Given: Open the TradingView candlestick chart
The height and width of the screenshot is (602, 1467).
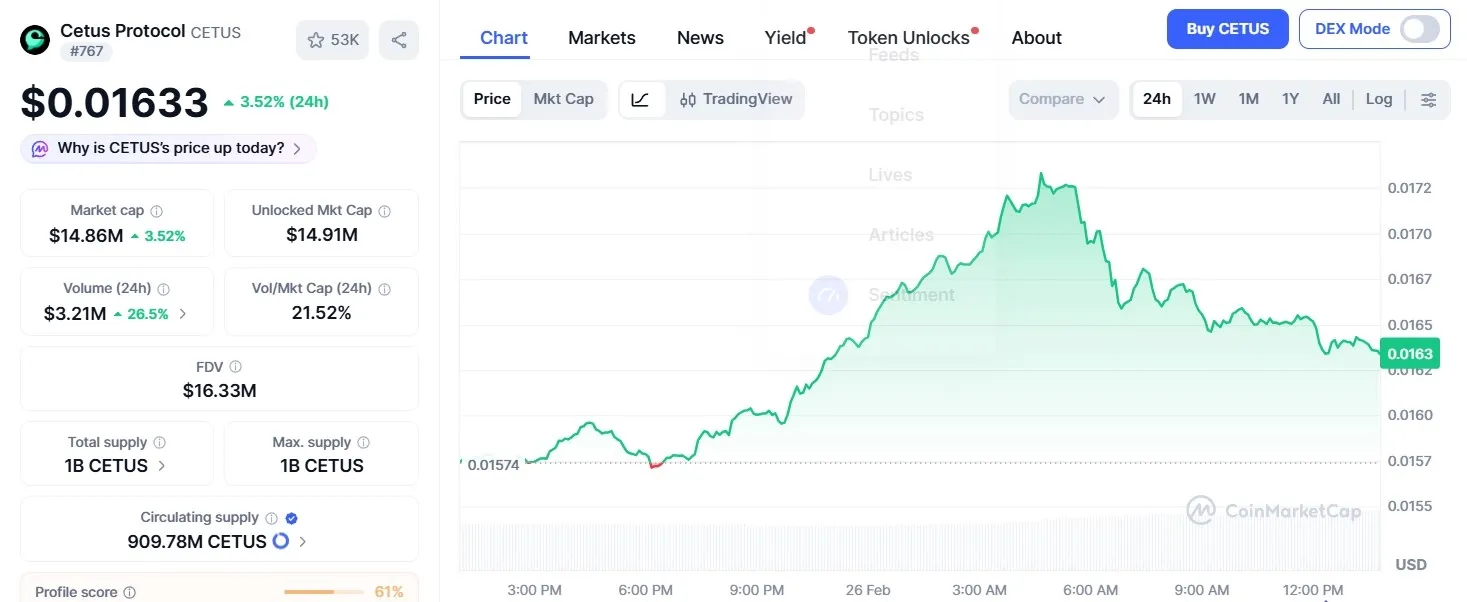Looking at the screenshot, I should [736, 99].
